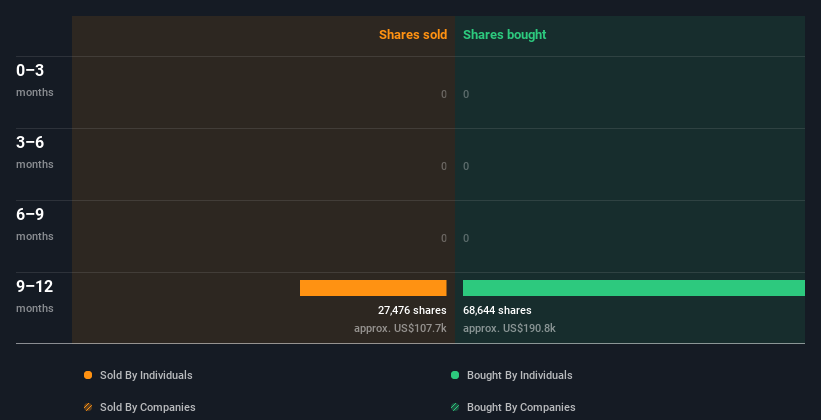This screenshot has height=420, width=821.
Task: Click the approx. US$107.7k amount
Action: pyautogui.click(x=400, y=328)
